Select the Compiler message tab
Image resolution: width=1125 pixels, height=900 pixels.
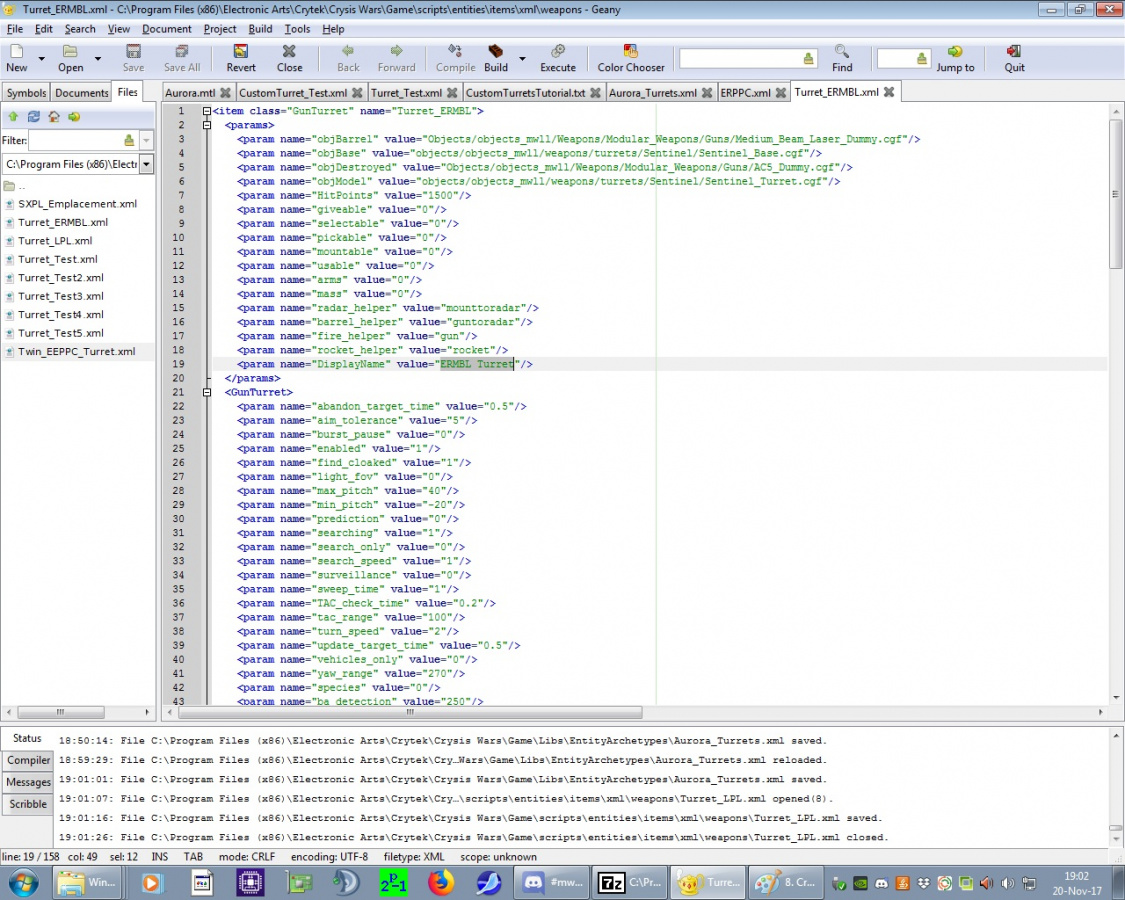click(x=28, y=761)
